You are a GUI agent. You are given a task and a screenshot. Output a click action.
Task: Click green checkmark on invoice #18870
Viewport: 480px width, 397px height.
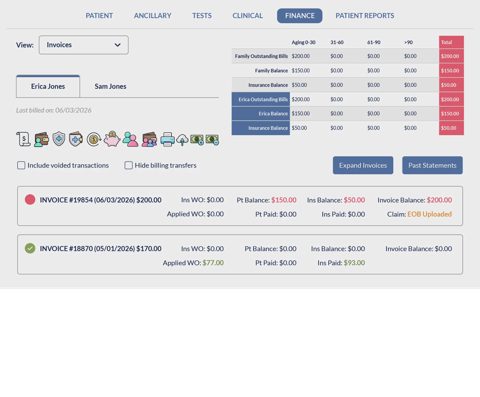point(30,248)
